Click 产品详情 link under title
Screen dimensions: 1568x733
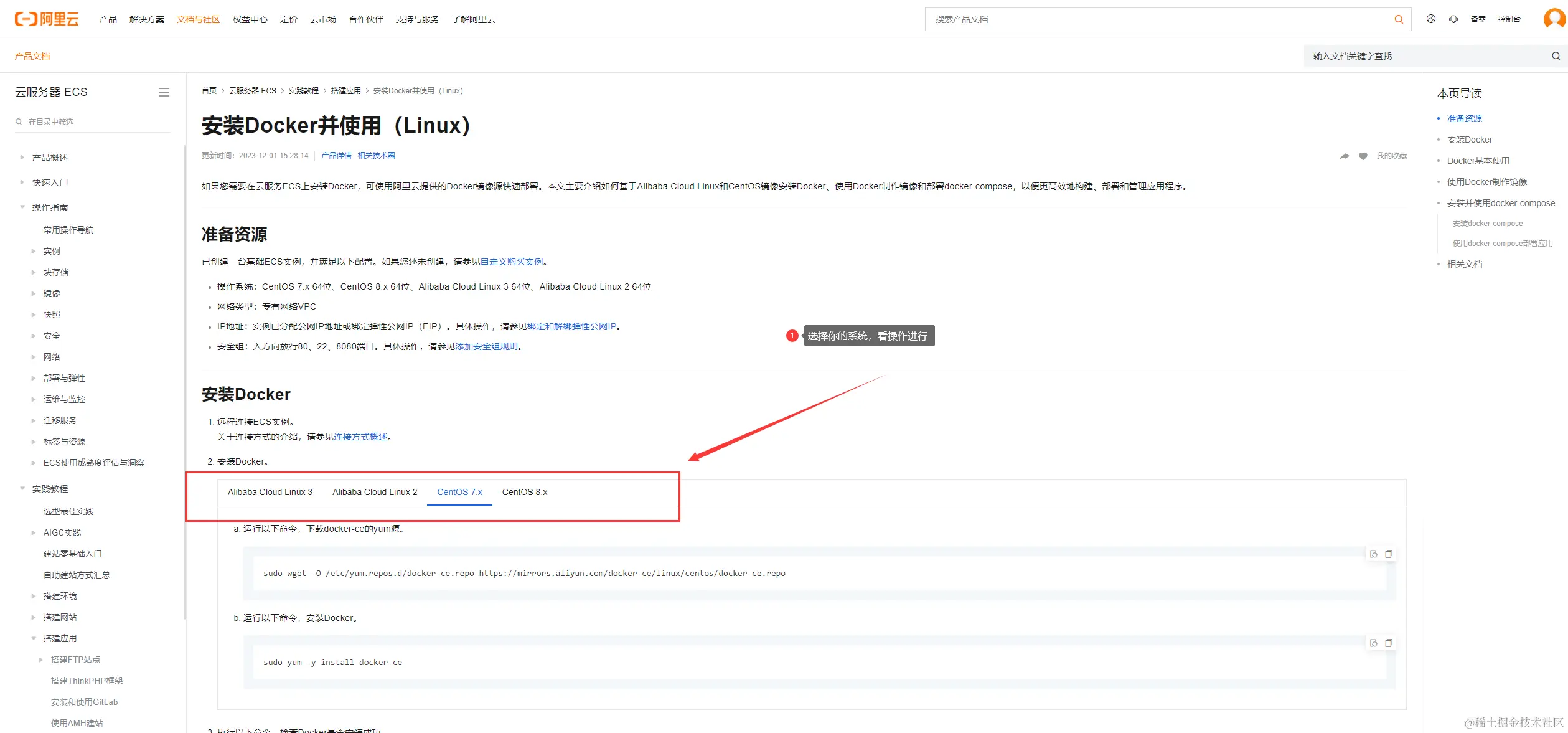pyautogui.click(x=336, y=156)
